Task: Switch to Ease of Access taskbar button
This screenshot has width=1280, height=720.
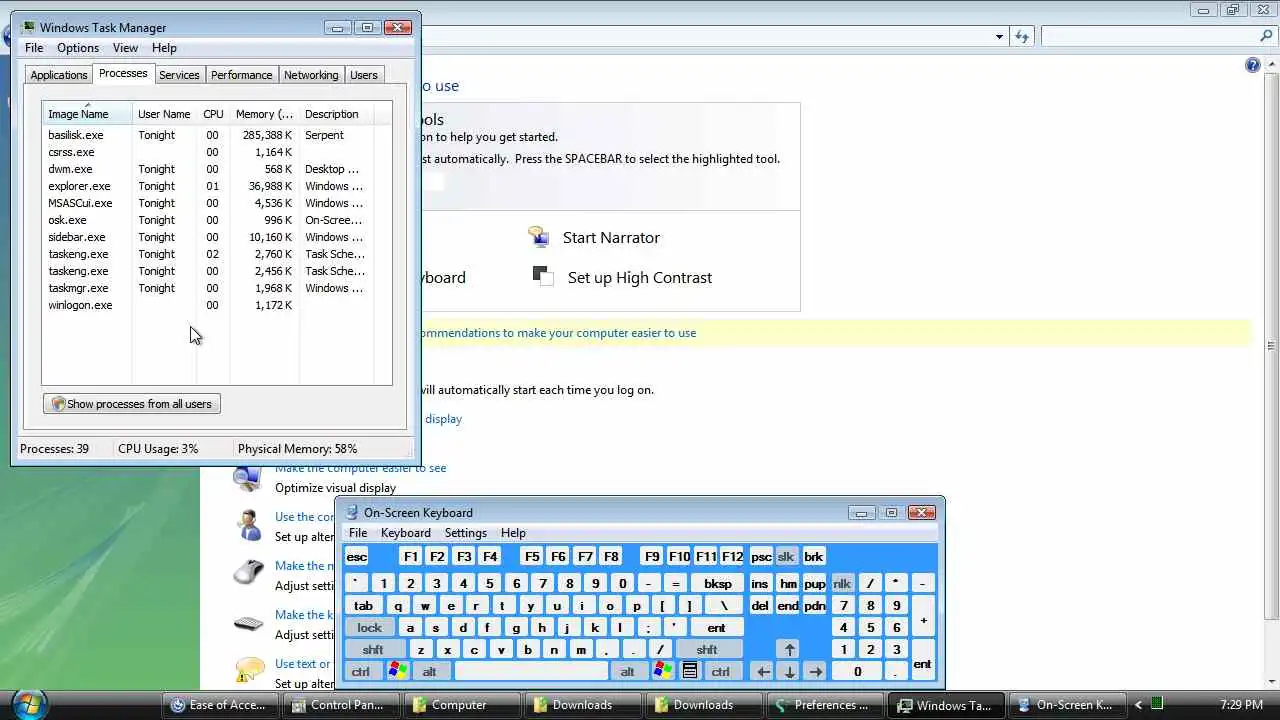Action: (219, 705)
